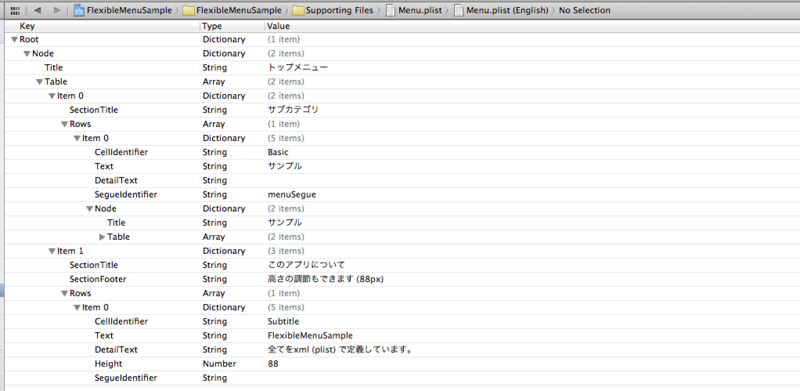Screen dimensions: 800x391
Task: Go back with the left arrow
Action: 37,10
